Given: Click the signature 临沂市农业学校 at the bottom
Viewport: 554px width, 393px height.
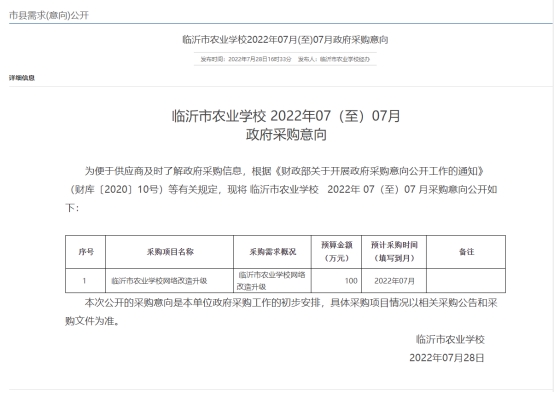Looking at the screenshot, I should tap(450, 339).
